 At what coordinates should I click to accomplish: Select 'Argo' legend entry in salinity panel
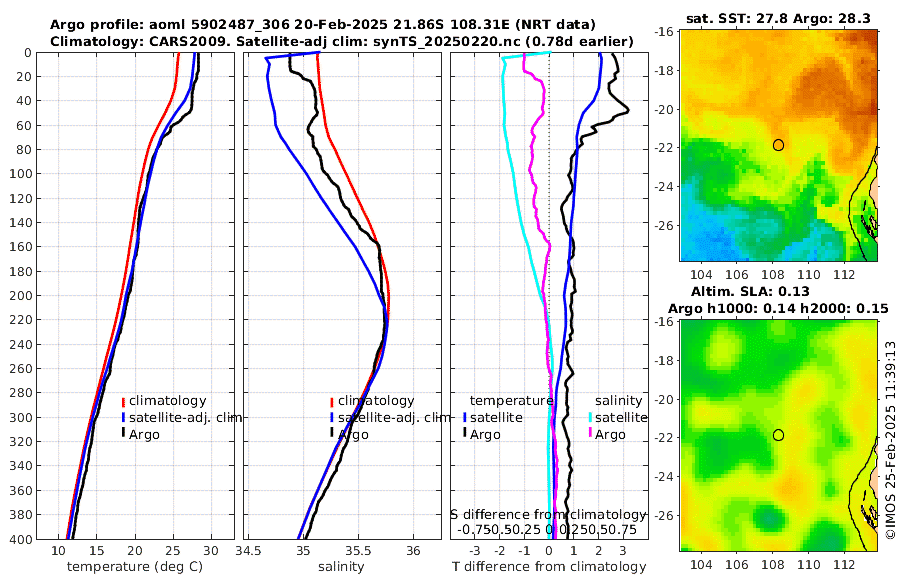click(x=353, y=435)
